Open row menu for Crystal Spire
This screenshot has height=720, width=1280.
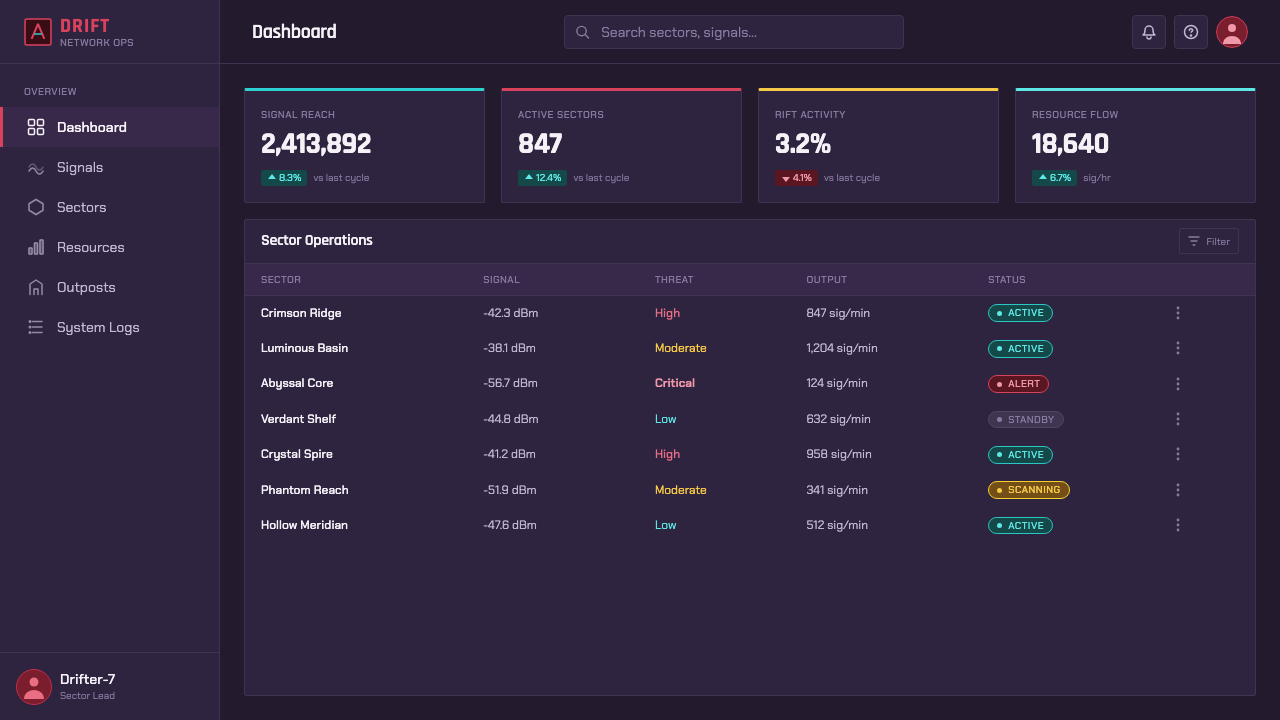1178,454
